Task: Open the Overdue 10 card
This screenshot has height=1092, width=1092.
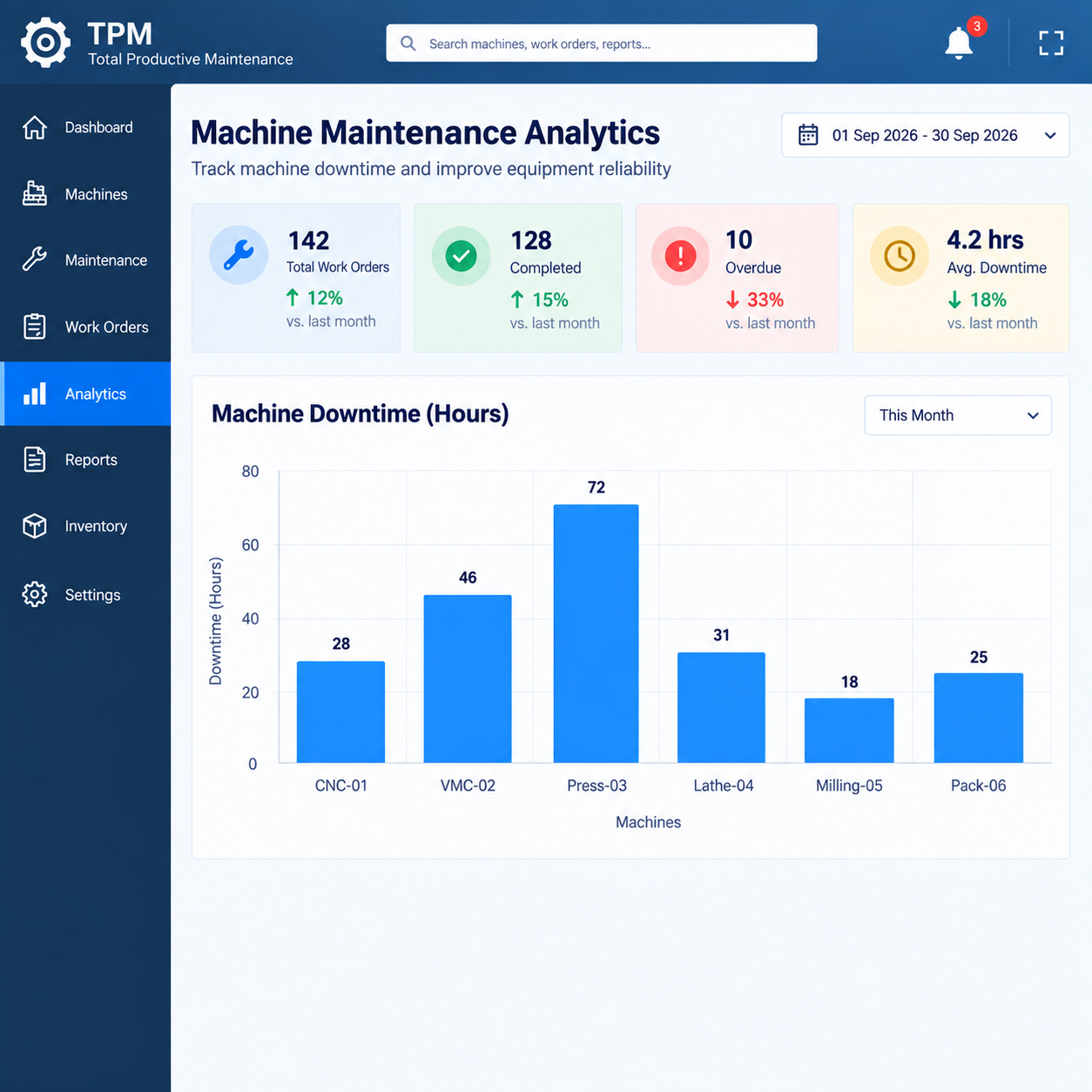Action: [737, 278]
